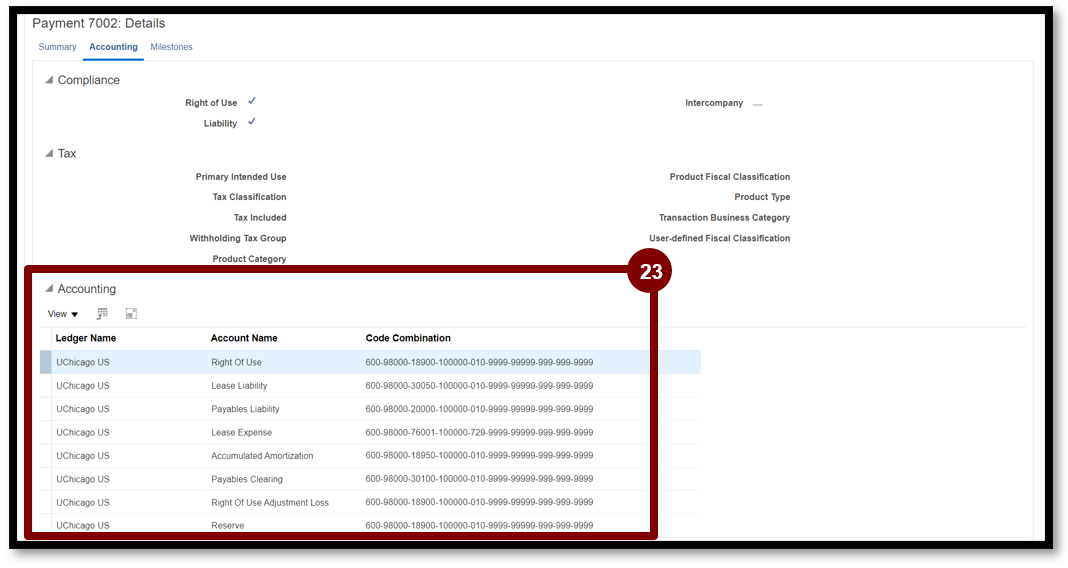Click the User-defined Fiscal Classification label
The width and height of the screenshot is (1068, 568).
coord(719,238)
